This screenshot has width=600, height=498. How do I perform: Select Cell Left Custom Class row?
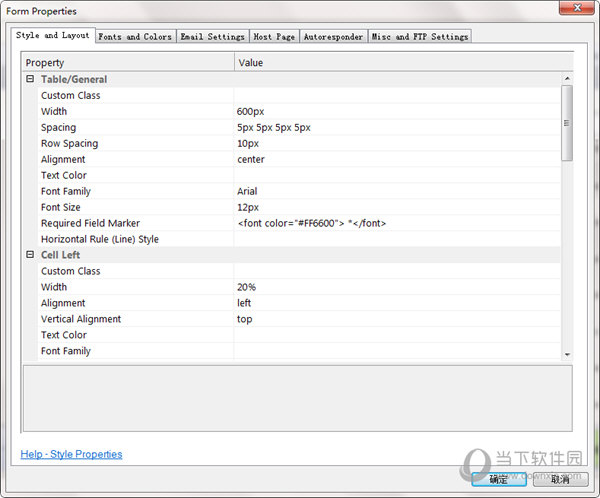(299, 271)
